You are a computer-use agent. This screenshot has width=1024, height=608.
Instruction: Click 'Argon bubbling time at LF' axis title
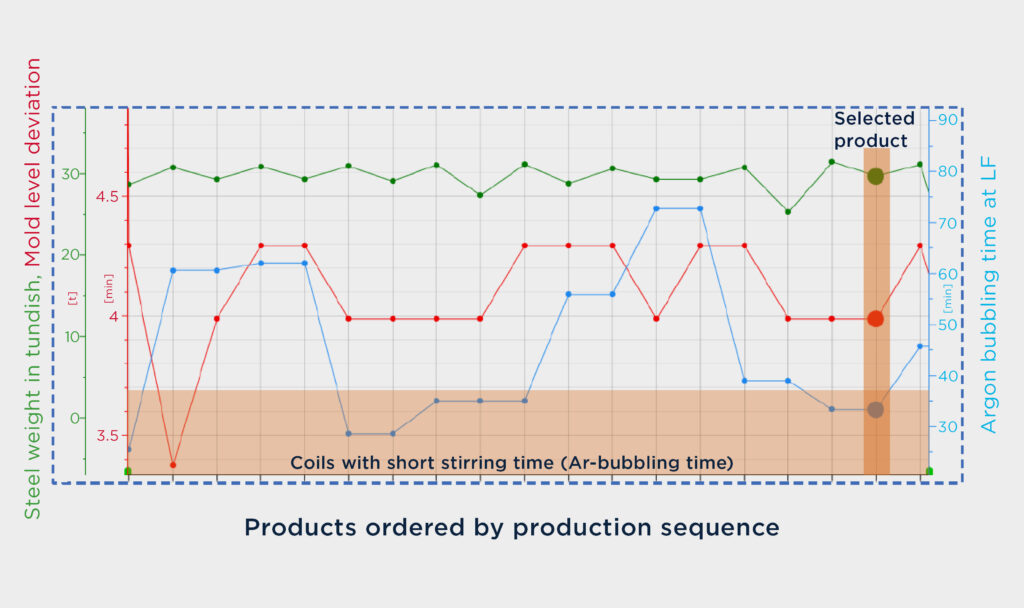[989, 295]
